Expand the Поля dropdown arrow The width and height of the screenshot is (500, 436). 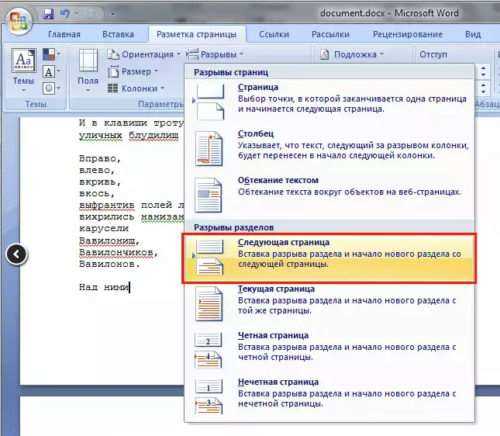88,90
